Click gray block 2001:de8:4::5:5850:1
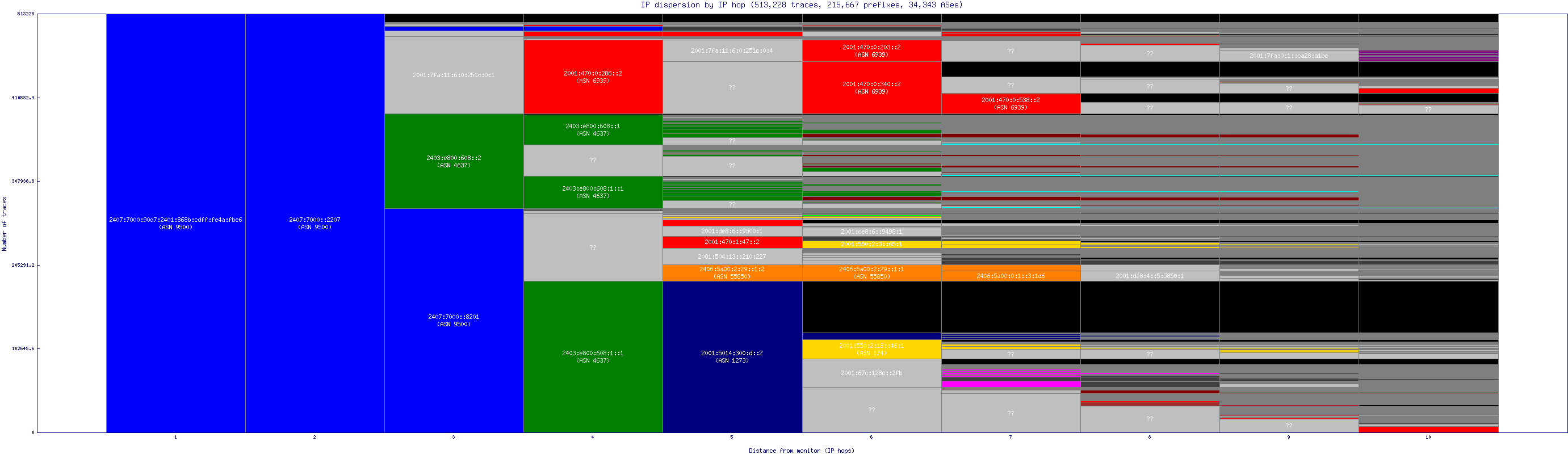The image size is (1568, 454). click(1150, 276)
